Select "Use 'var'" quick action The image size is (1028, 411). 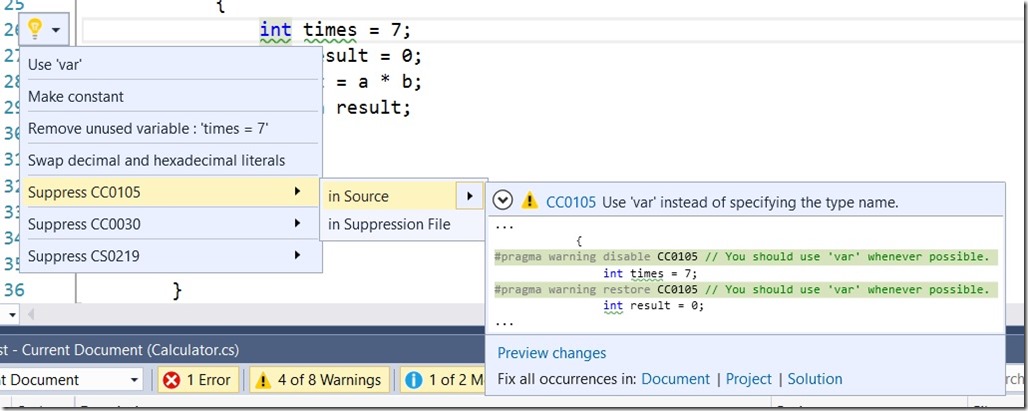coord(54,65)
